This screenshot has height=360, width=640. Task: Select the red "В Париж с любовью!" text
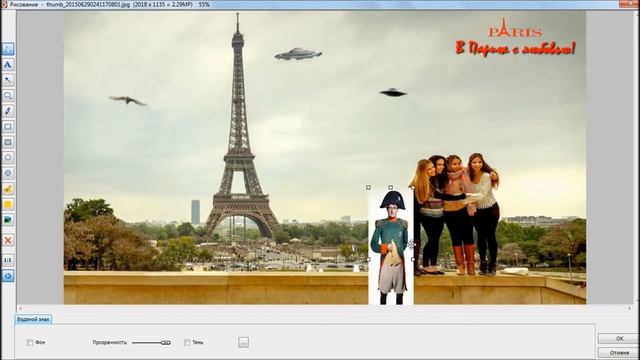(515, 48)
